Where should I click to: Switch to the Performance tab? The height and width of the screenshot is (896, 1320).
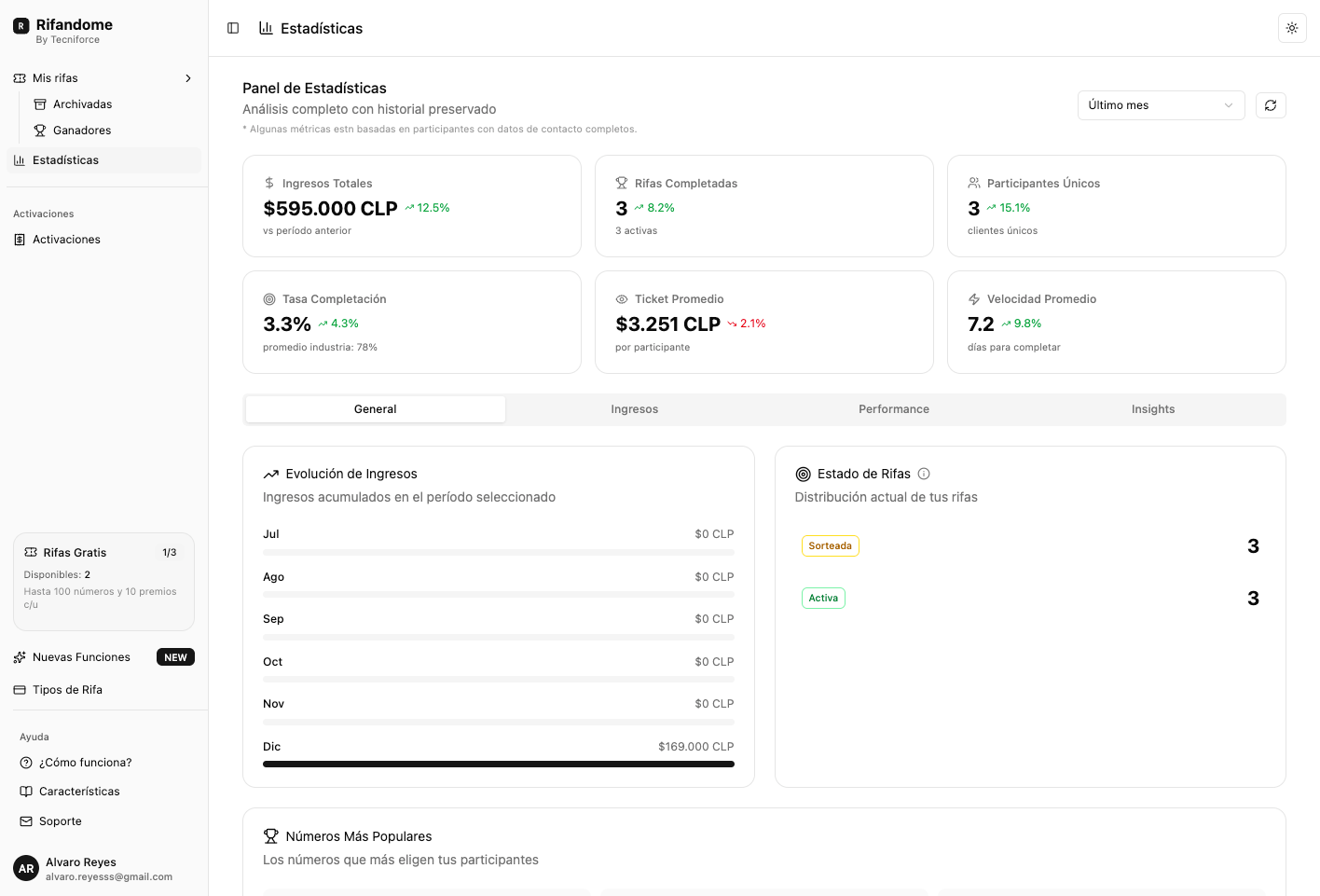coord(893,409)
